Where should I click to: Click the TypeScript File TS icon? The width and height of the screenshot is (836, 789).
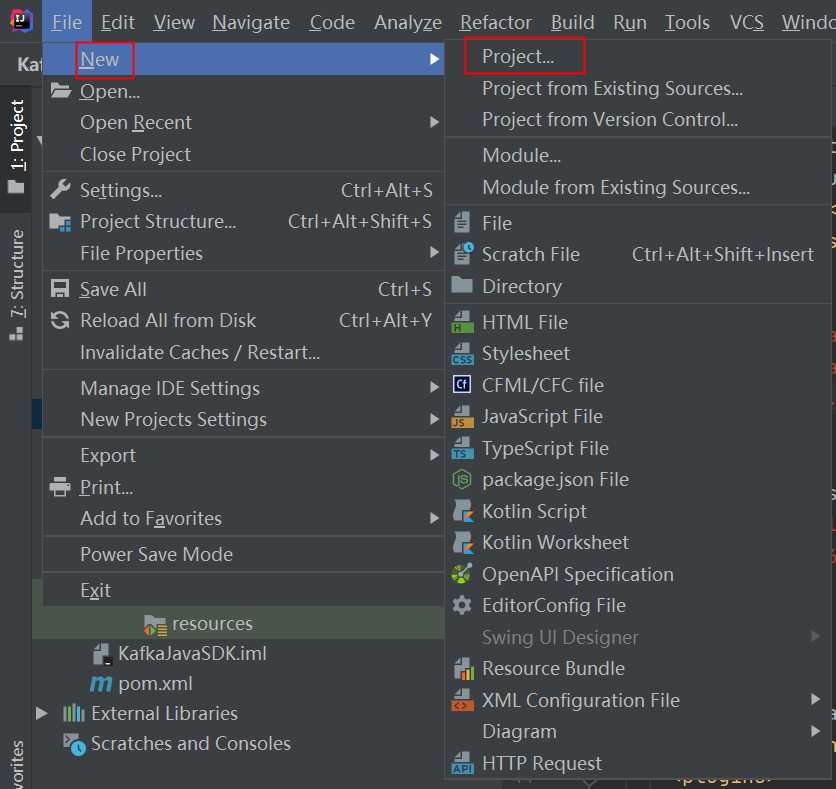coord(462,448)
